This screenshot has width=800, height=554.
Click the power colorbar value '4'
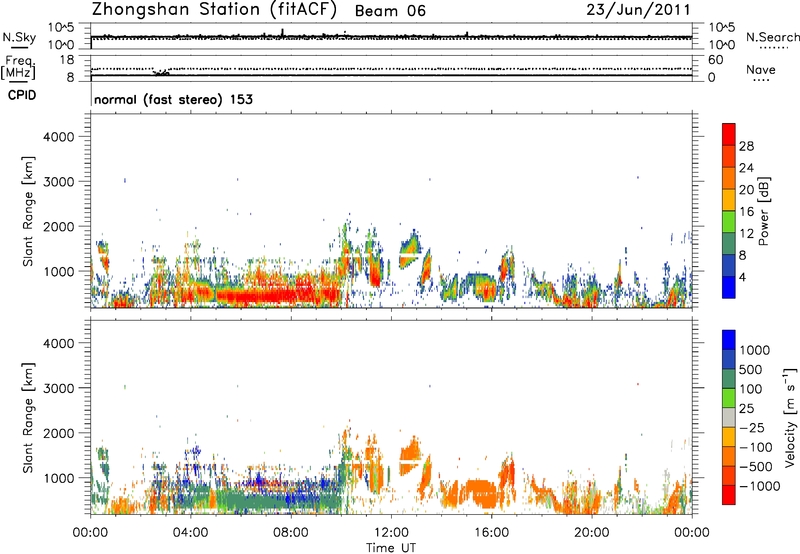(x=743, y=278)
